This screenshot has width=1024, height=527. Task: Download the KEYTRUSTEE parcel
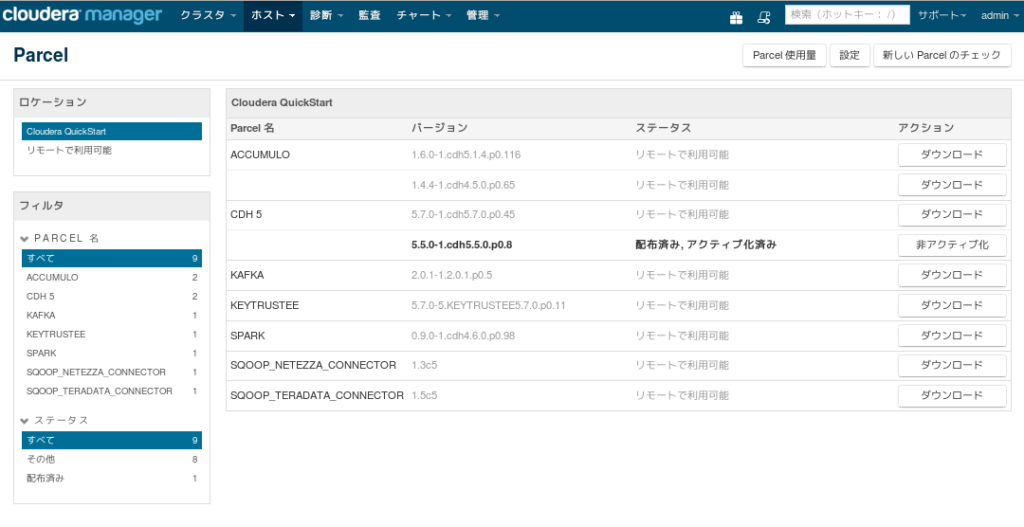pos(952,305)
